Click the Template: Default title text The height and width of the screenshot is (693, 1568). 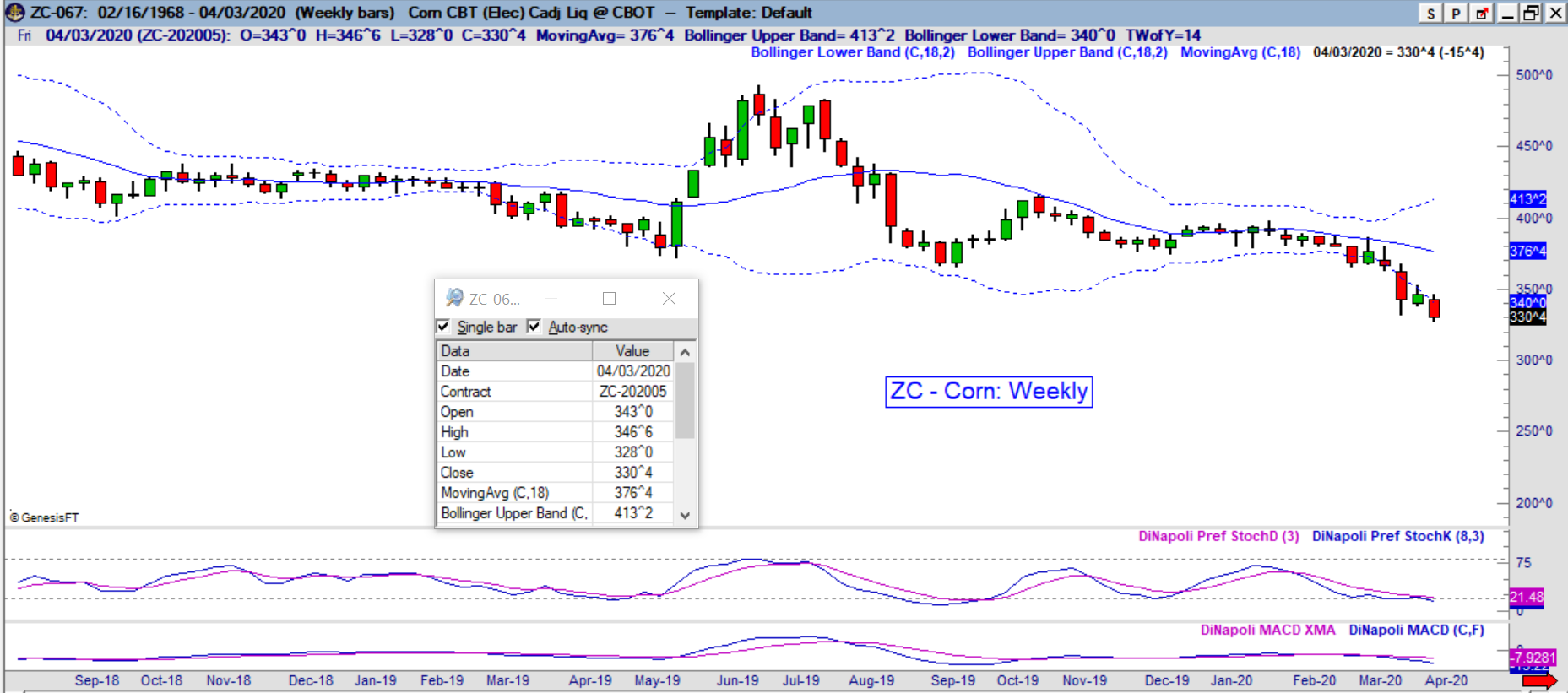[x=749, y=13]
